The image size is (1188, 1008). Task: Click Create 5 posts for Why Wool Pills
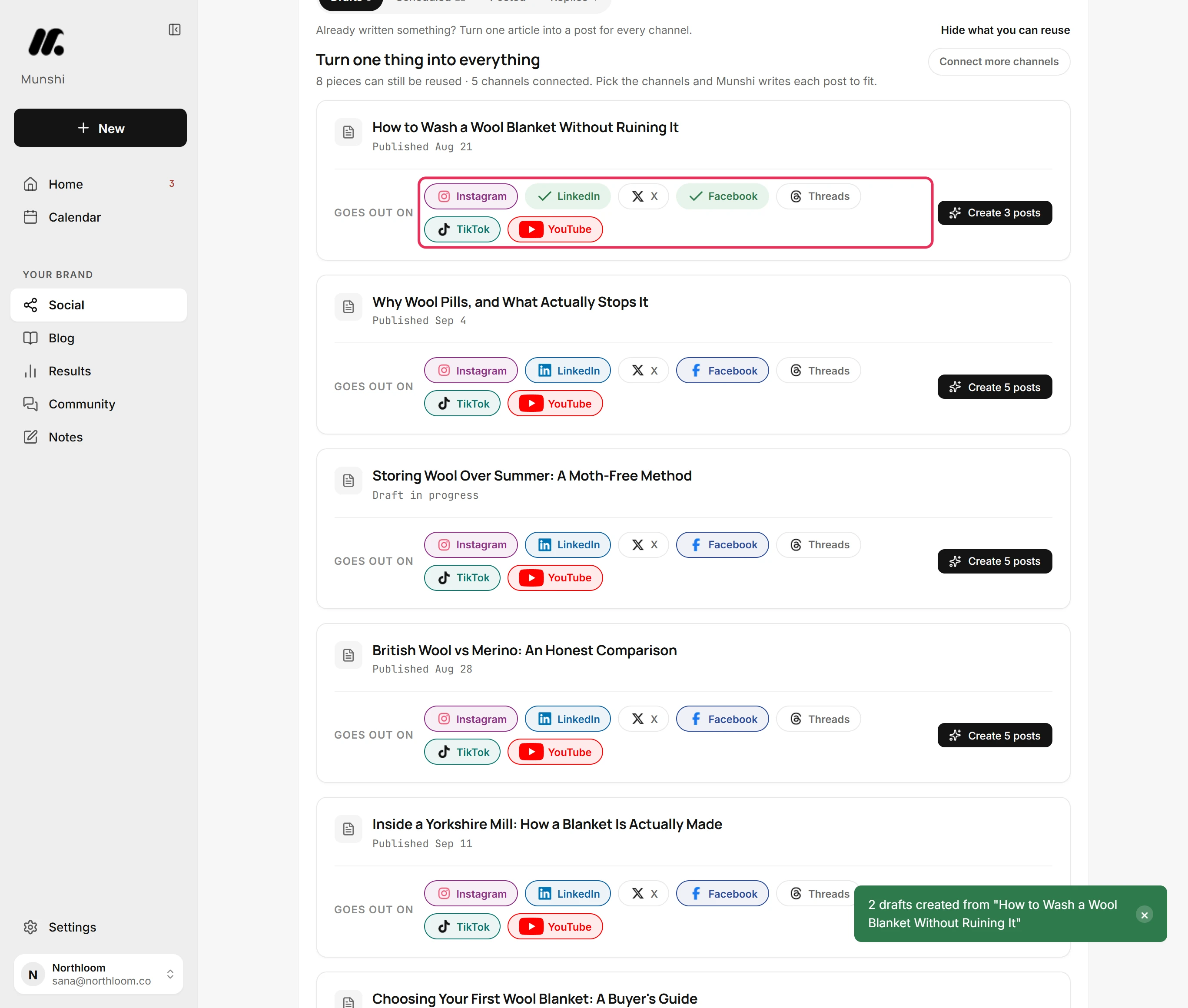pos(994,388)
